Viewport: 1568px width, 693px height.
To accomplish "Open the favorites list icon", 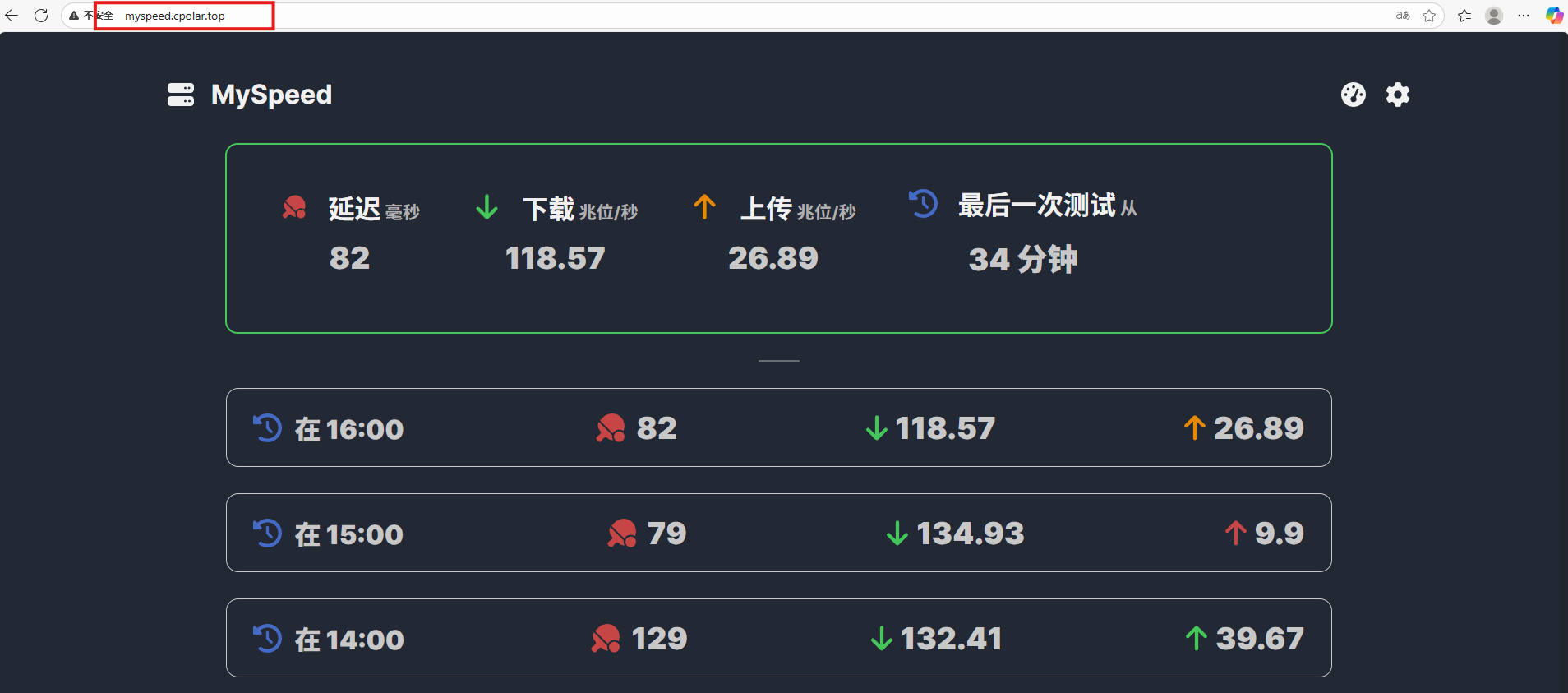I will (1464, 16).
